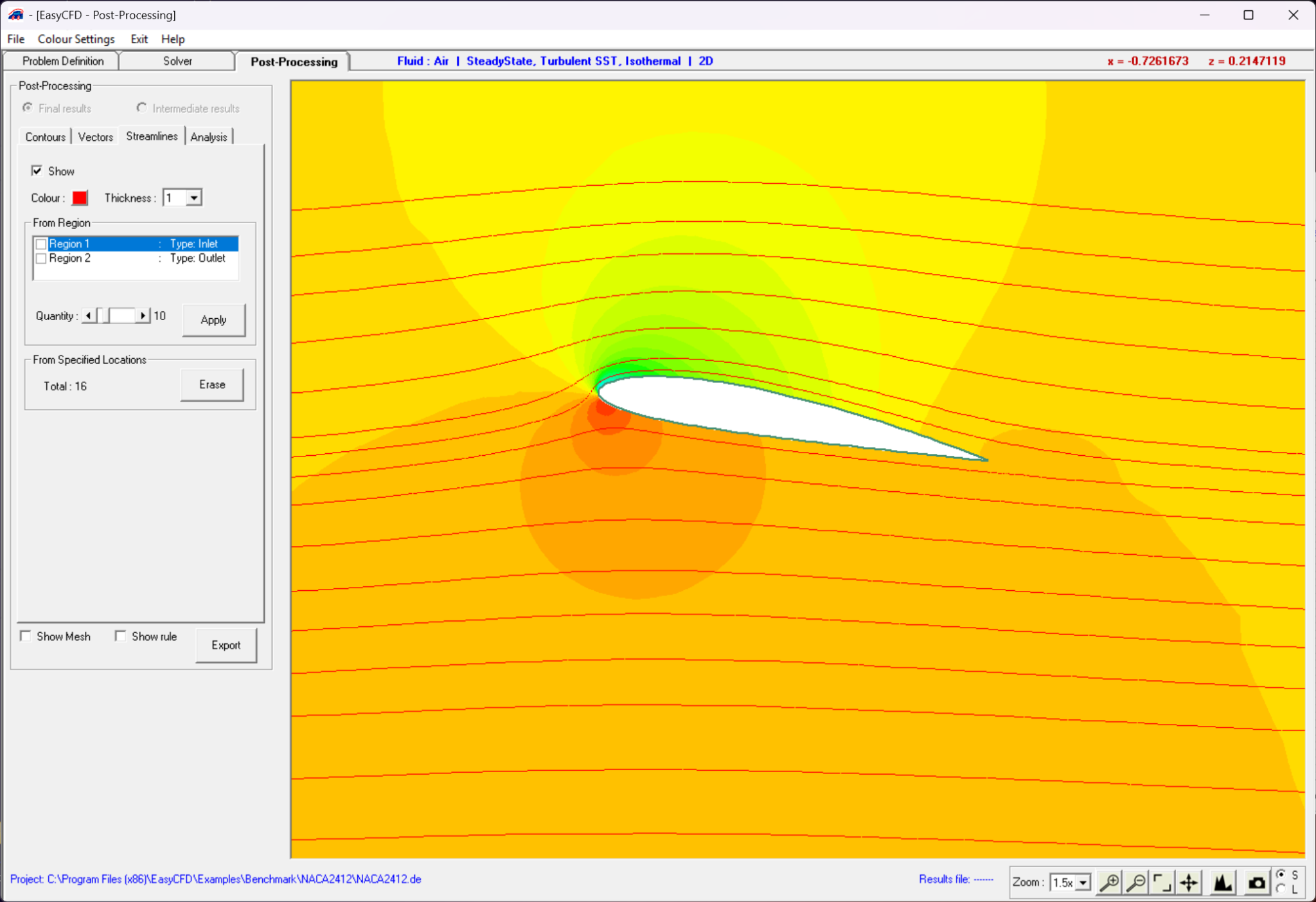Minimize the EasyCFD window
This screenshot has width=1316, height=902.
point(1205,15)
